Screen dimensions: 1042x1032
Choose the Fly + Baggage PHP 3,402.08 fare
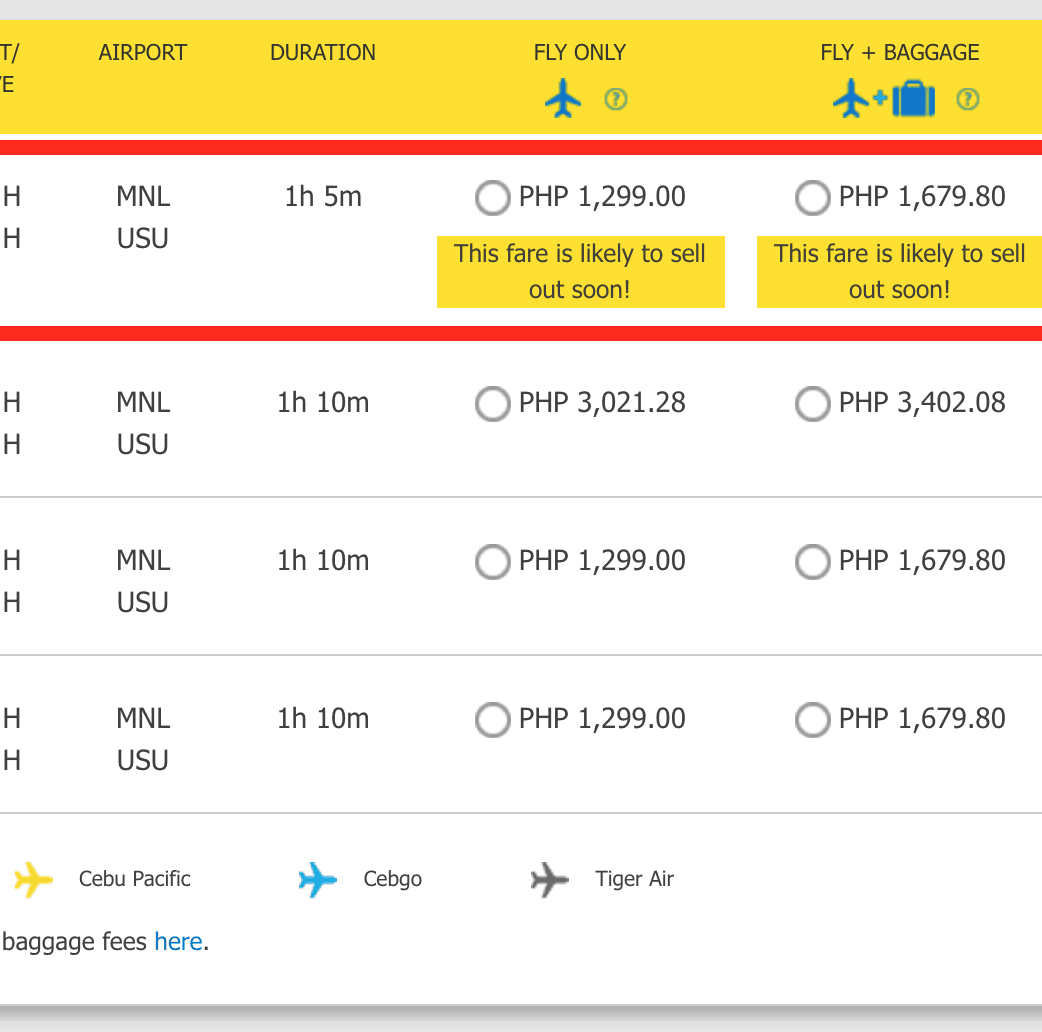tap(812, 404)
